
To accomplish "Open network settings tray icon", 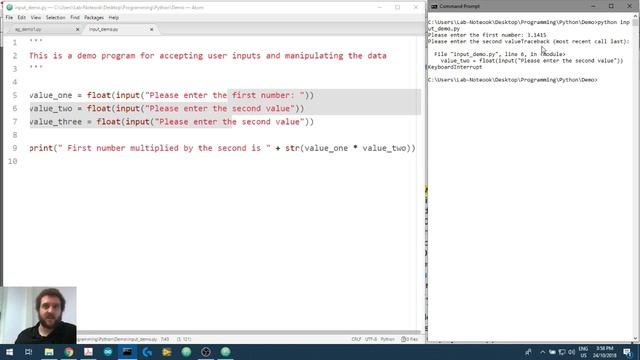I will click(562, 352).
